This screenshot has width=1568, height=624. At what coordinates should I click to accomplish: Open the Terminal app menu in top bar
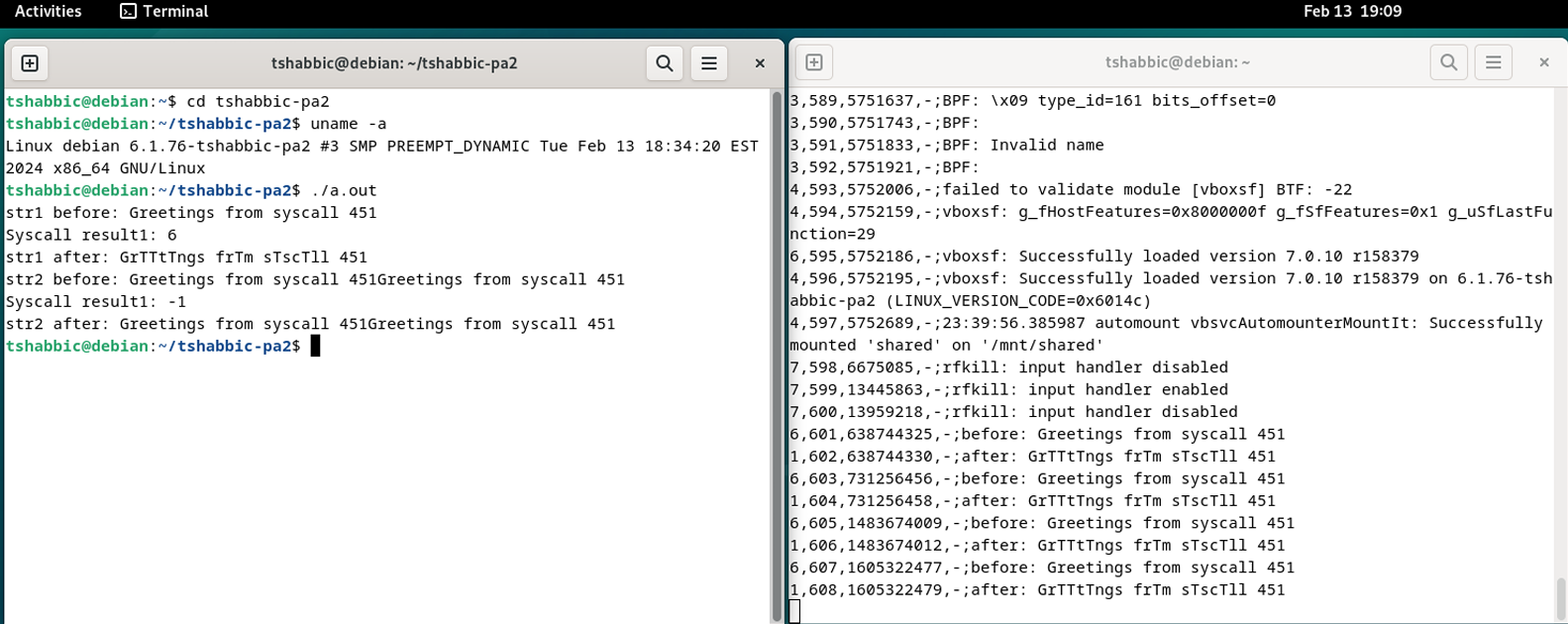[x=164, y=12]
